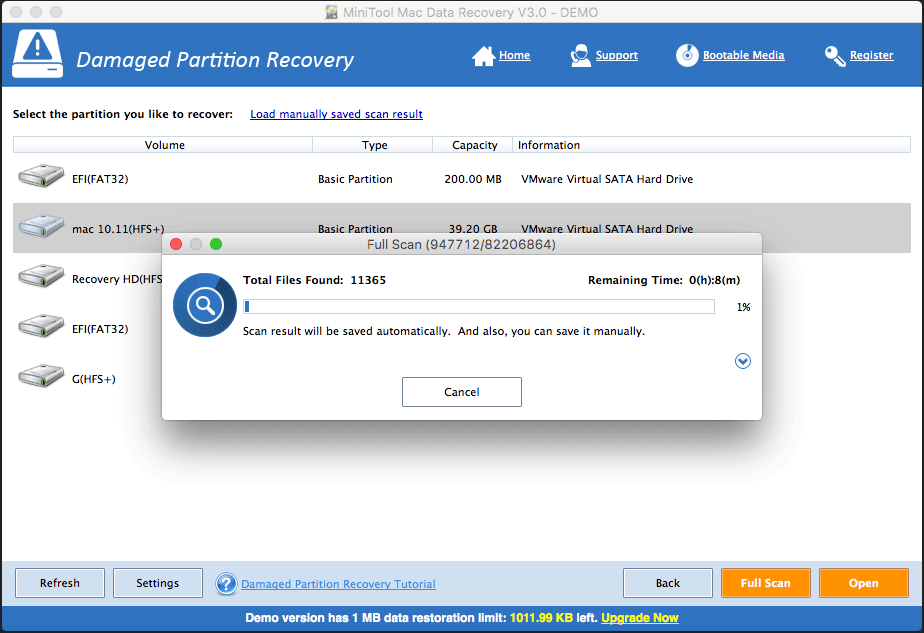Click the Total Files Found: 11365 label

pos(315,280)
